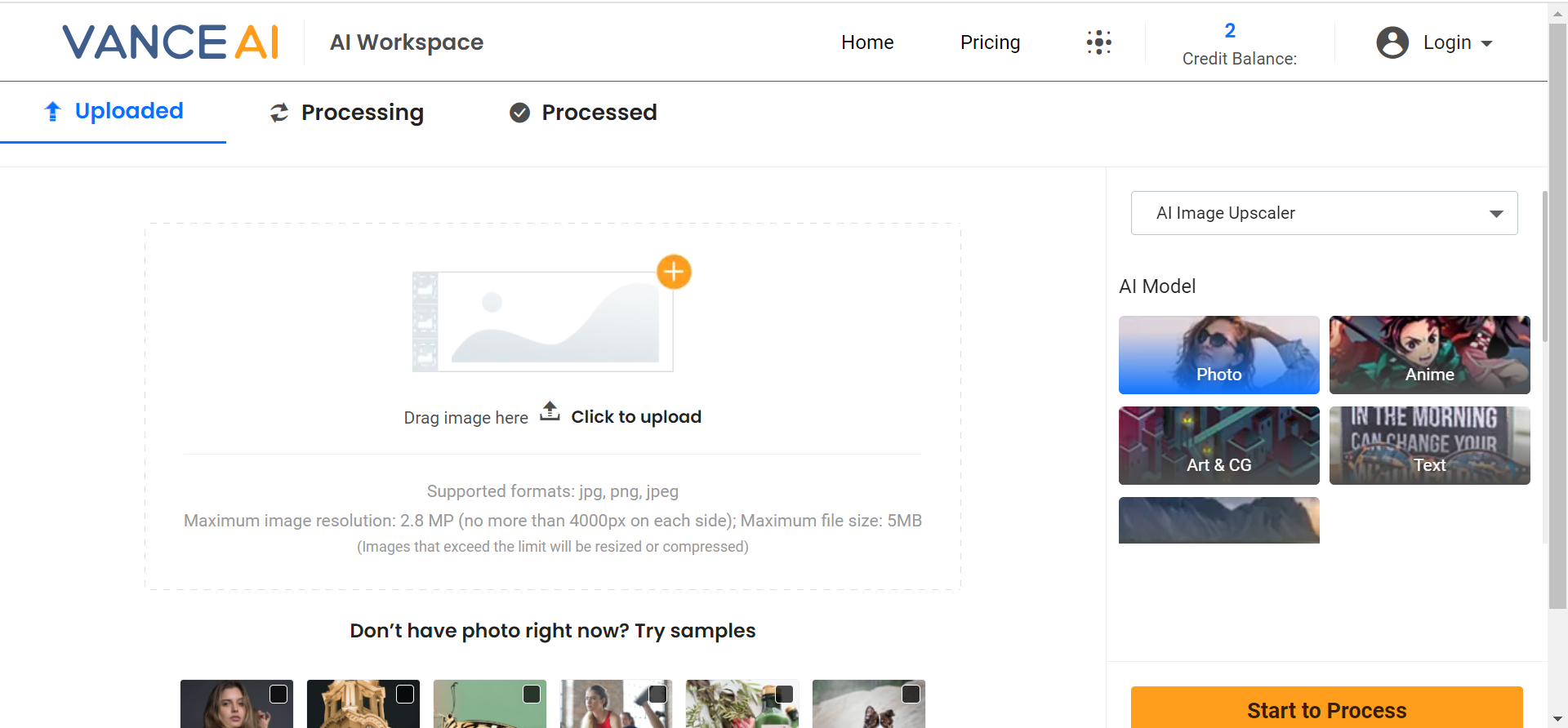Open the AI Image Upscaler dropdown
The height and width of the screenshot is (728, 1568).
coord(1324,213)
